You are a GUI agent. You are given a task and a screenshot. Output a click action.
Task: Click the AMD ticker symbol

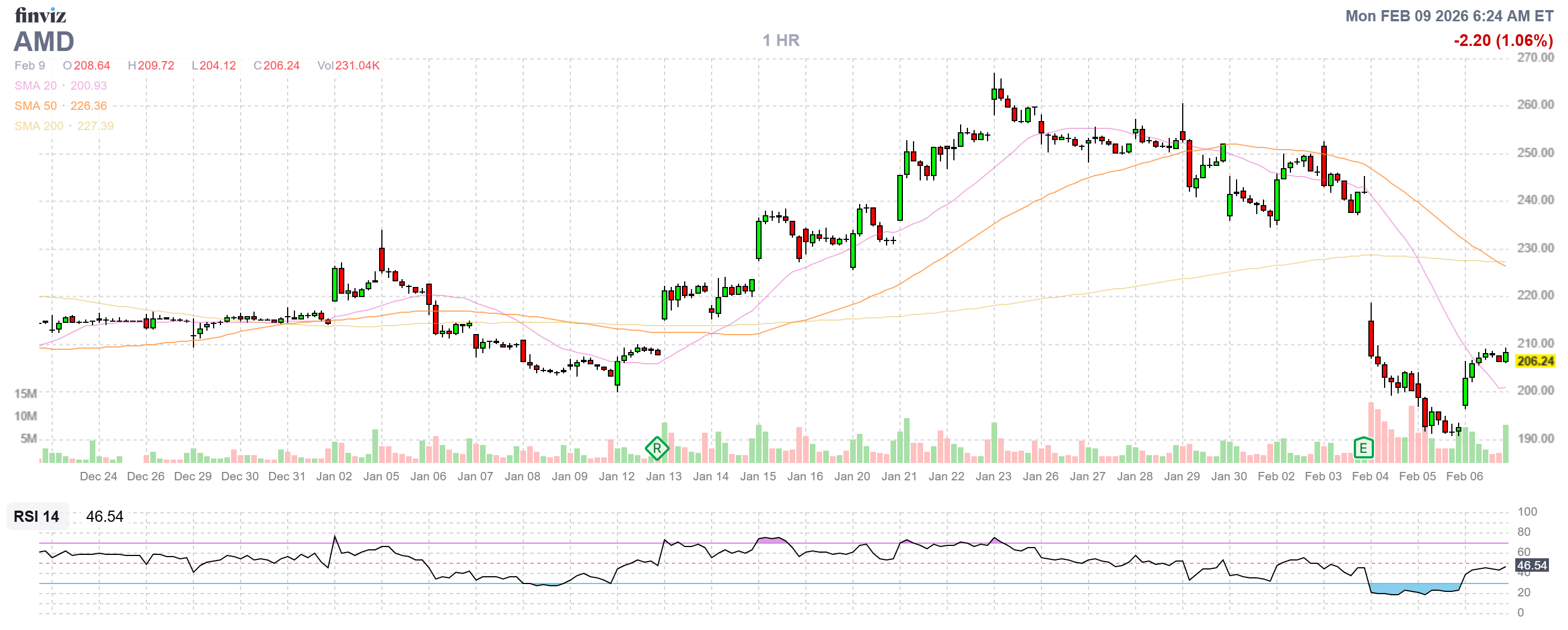[x=44, y=41]
